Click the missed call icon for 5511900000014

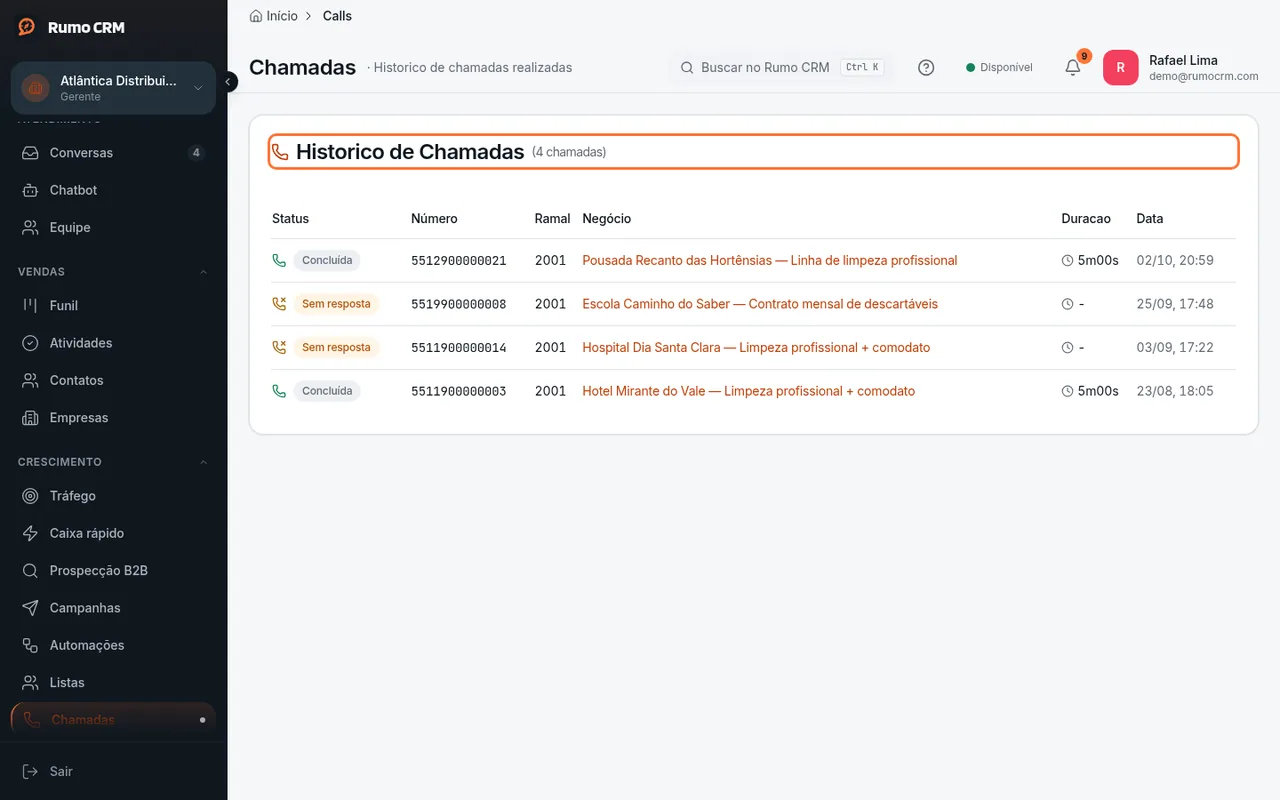pyautogui.click(x=279, y=347)
